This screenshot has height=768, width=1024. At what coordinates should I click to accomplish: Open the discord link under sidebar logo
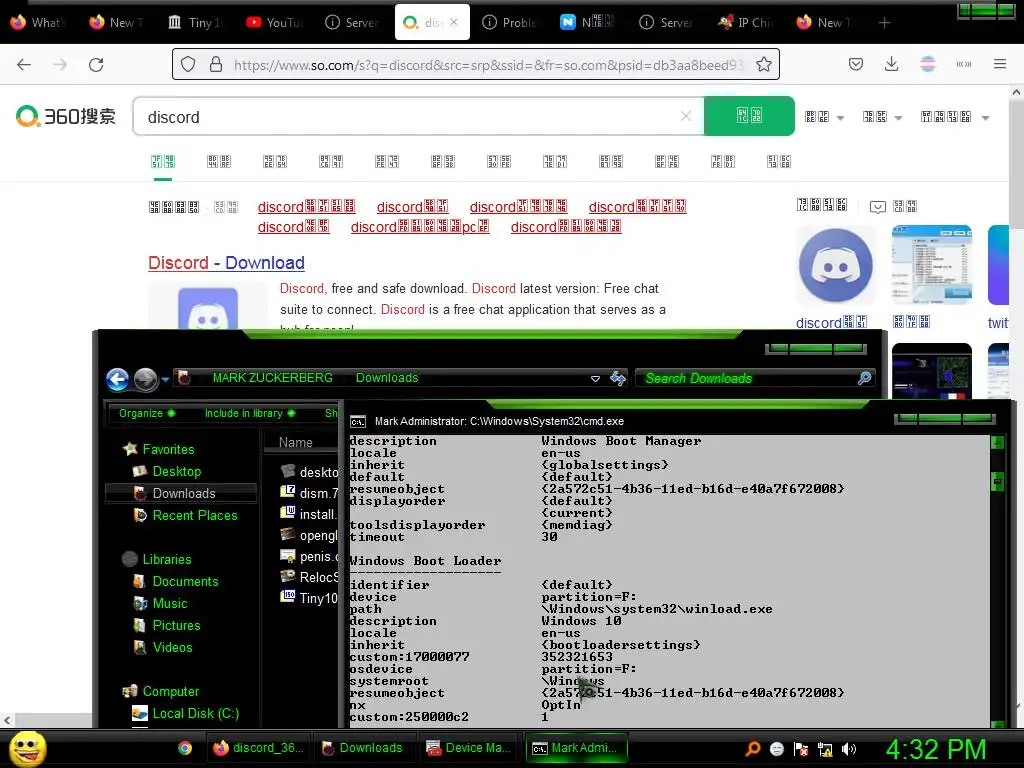831,323
